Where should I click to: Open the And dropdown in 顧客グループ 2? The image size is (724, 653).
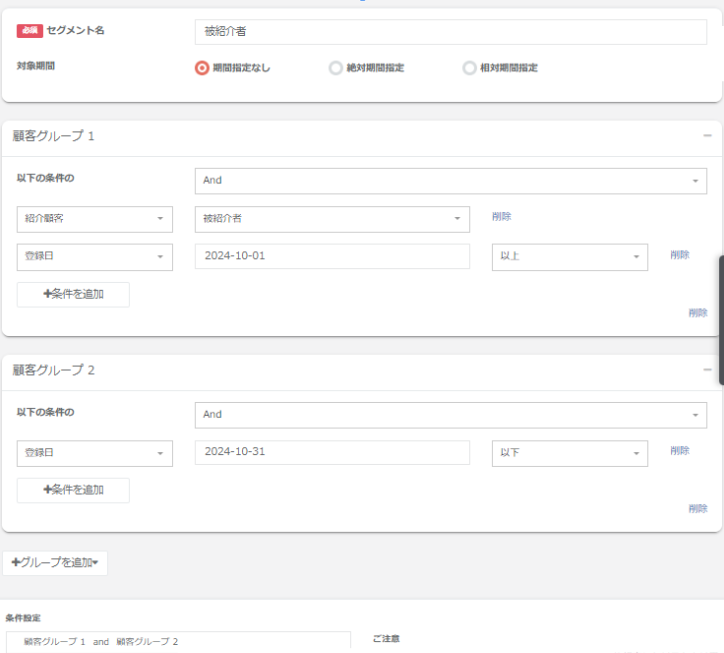(450, 415)
